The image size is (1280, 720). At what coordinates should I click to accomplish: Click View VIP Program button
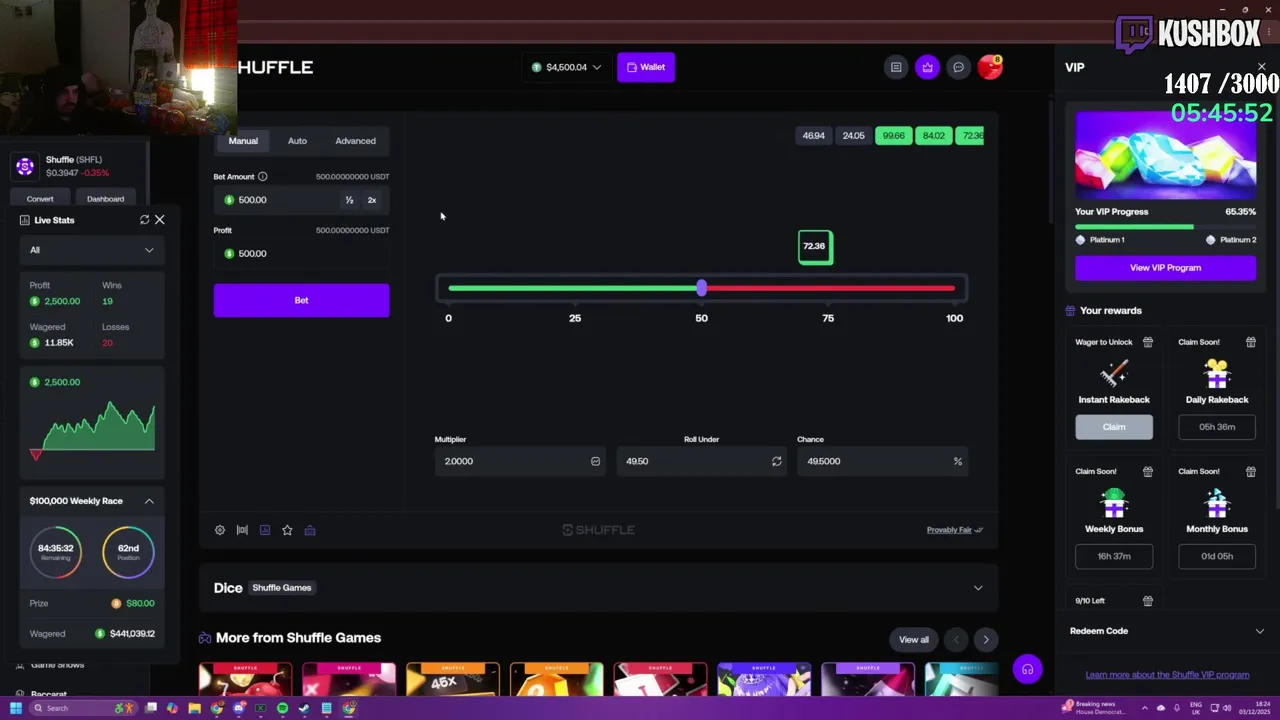(x=1165, y=268)
